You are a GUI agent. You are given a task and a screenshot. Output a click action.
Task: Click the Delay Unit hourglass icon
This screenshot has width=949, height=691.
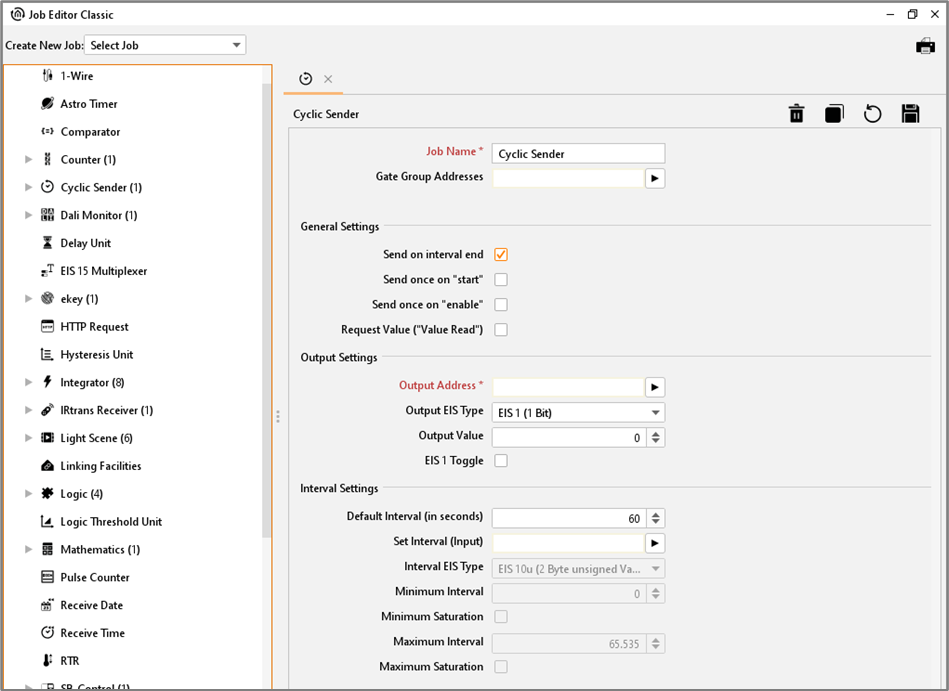coord(47,243)
